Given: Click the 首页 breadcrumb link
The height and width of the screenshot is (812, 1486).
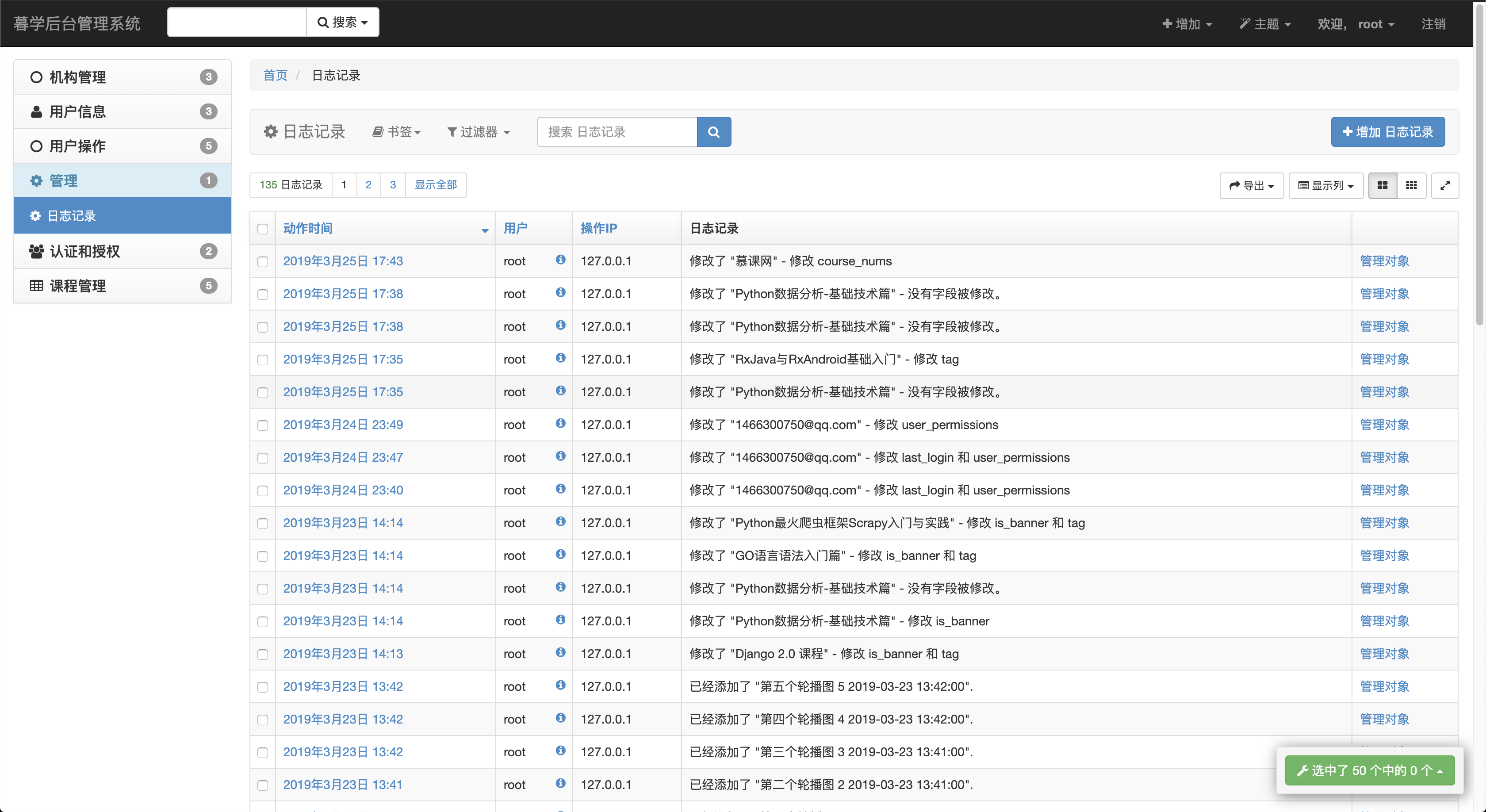Looking at the screenshot, I should (x=275, y=75).
